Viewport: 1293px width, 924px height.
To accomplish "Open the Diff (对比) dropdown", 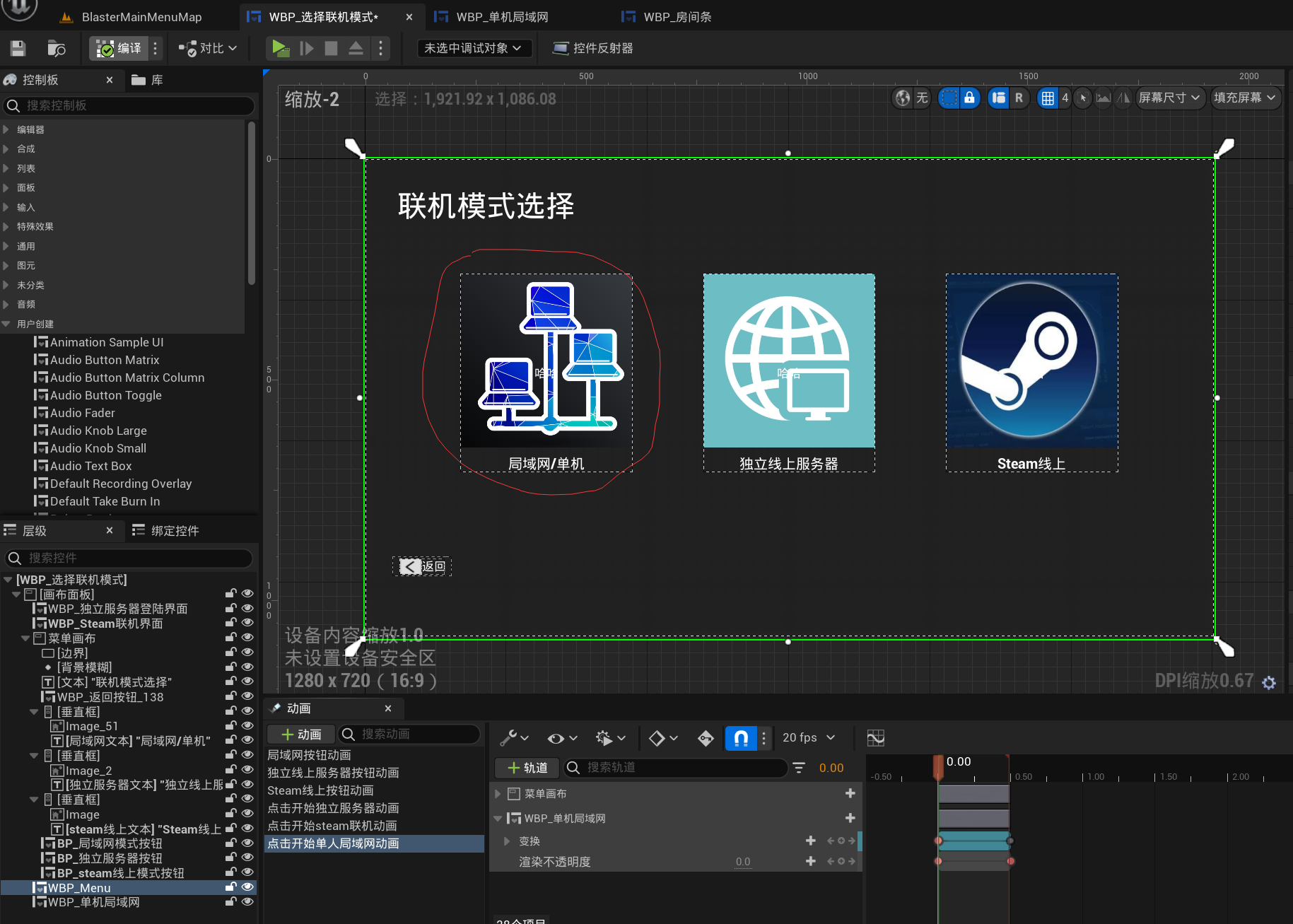I will [207, 48].
